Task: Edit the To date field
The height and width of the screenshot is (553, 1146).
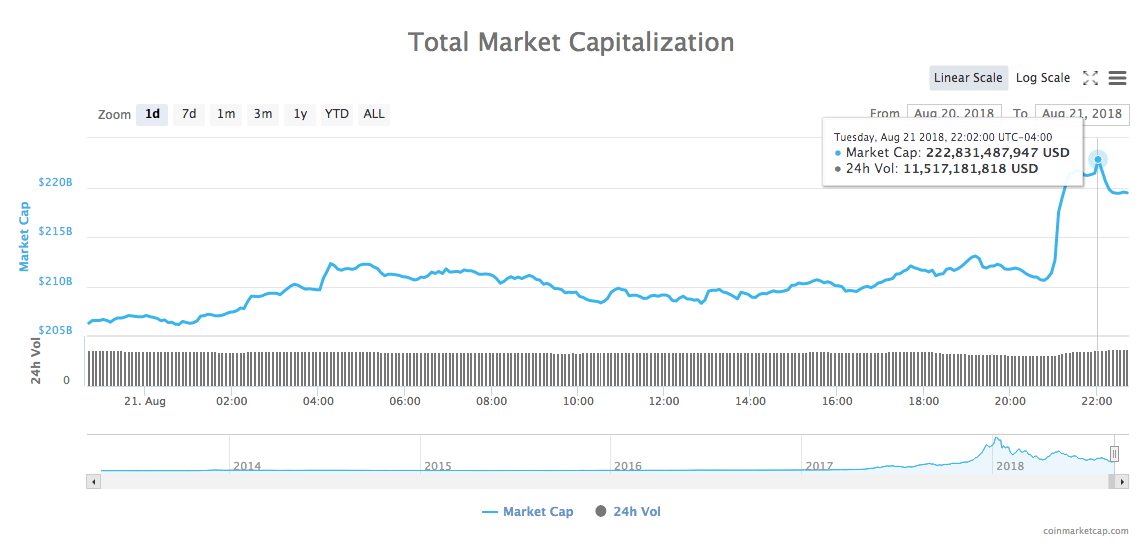Action: click(1082, 114)
